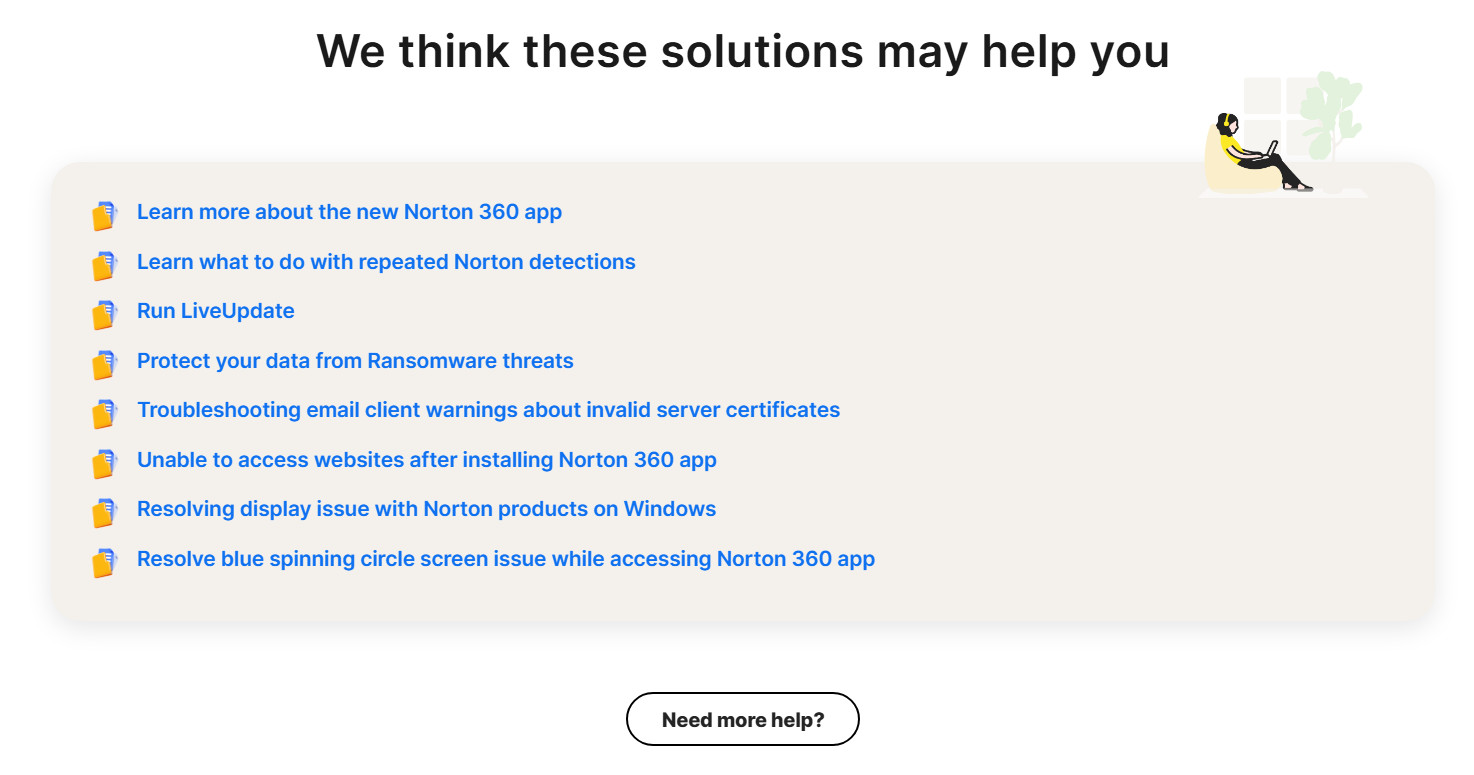Open Learn more about the new Norton 360 app

[349, 212]
